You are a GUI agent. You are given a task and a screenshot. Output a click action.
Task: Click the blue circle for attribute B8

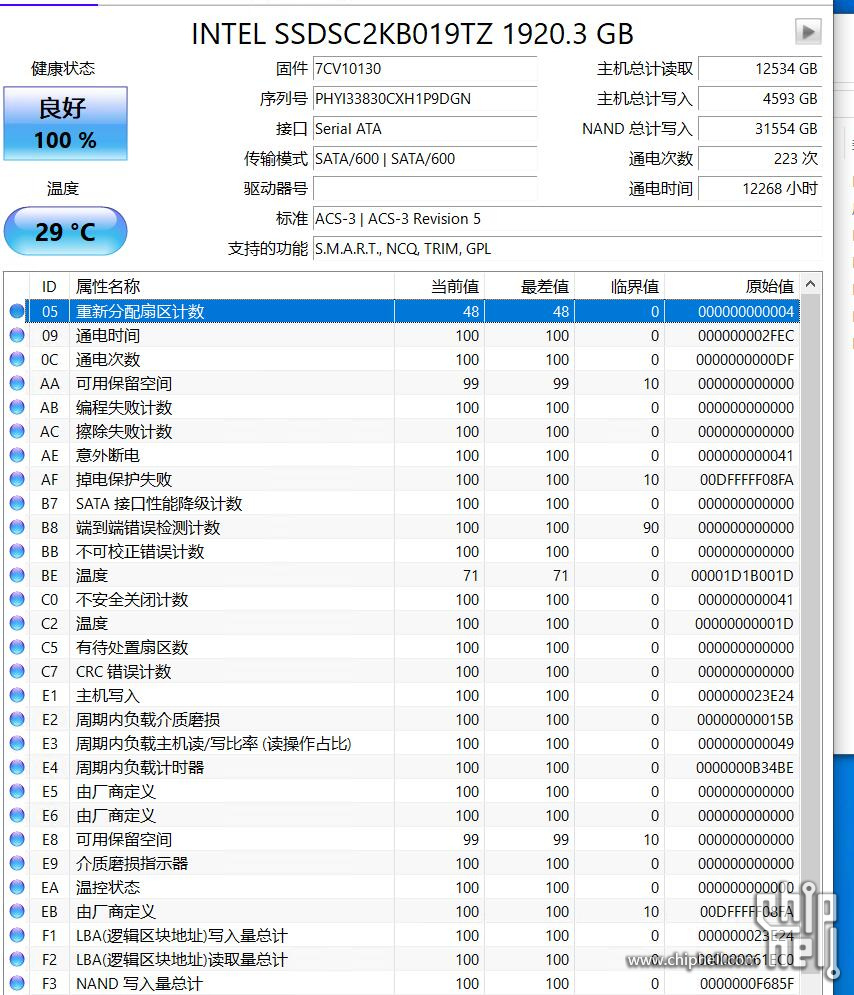tap(17, 527)
